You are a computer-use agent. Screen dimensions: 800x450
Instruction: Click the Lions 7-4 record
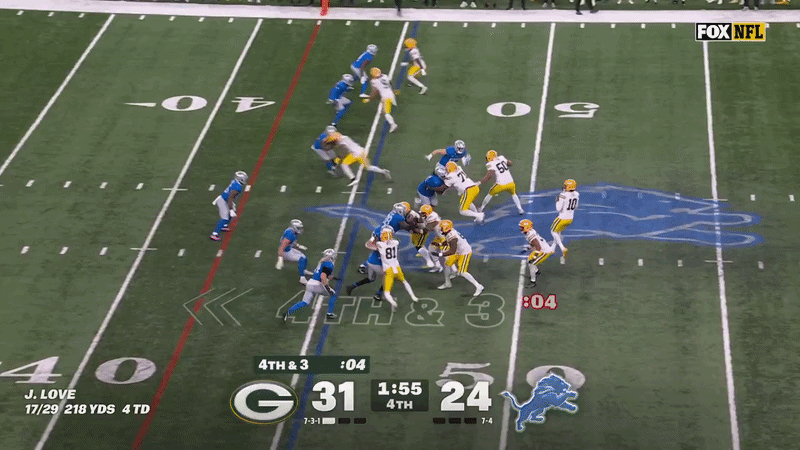(x=487, y=421)
